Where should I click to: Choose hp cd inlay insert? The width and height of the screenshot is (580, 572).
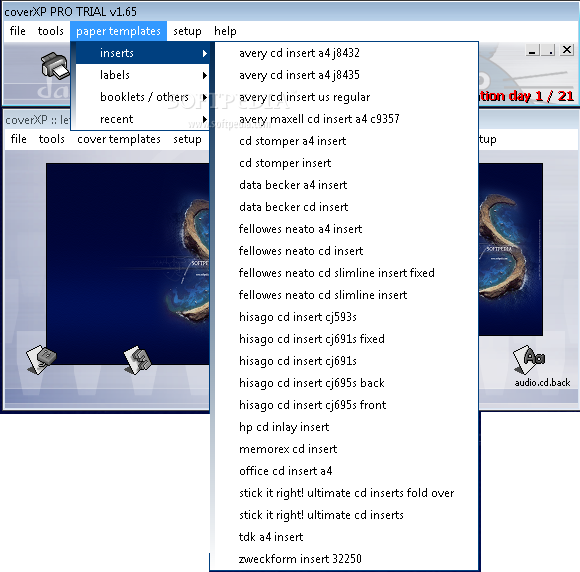click(346, 427)
